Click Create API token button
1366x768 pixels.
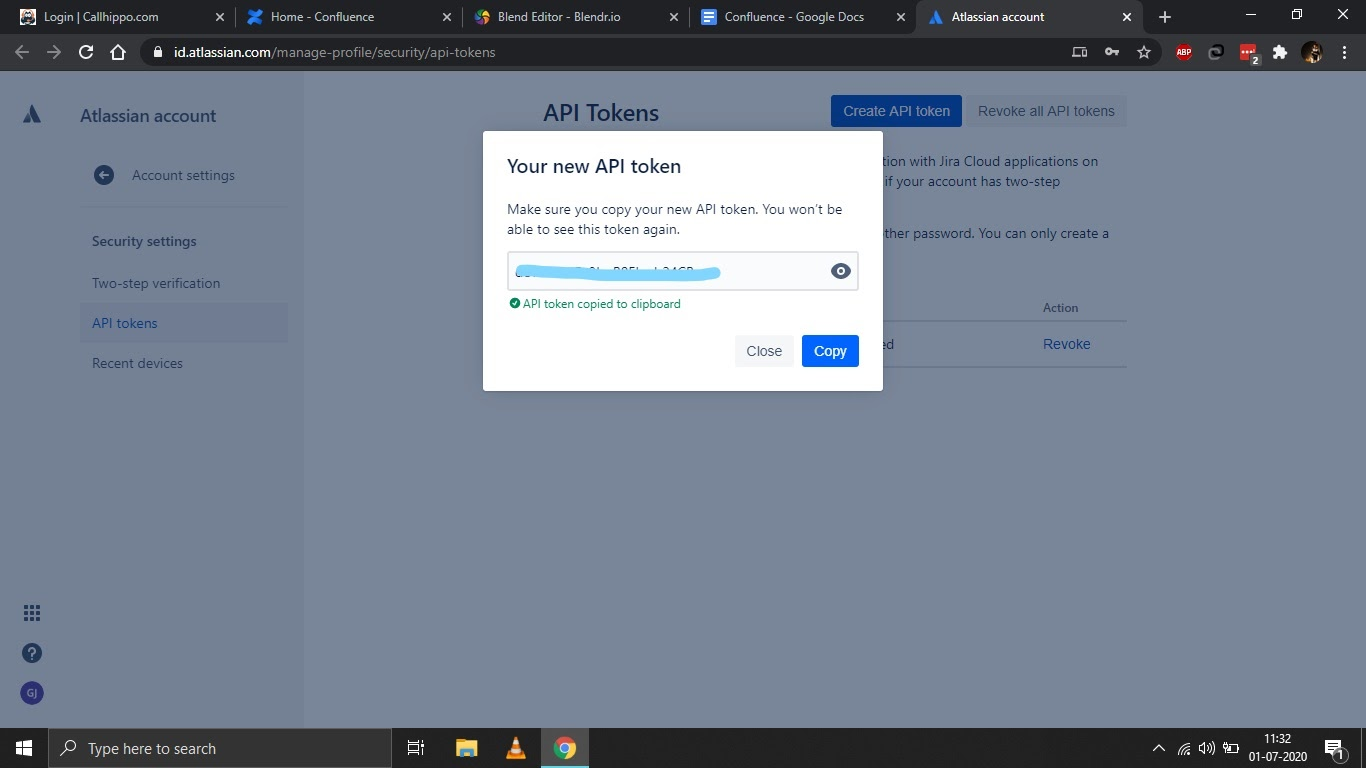[x=896, y=111]
